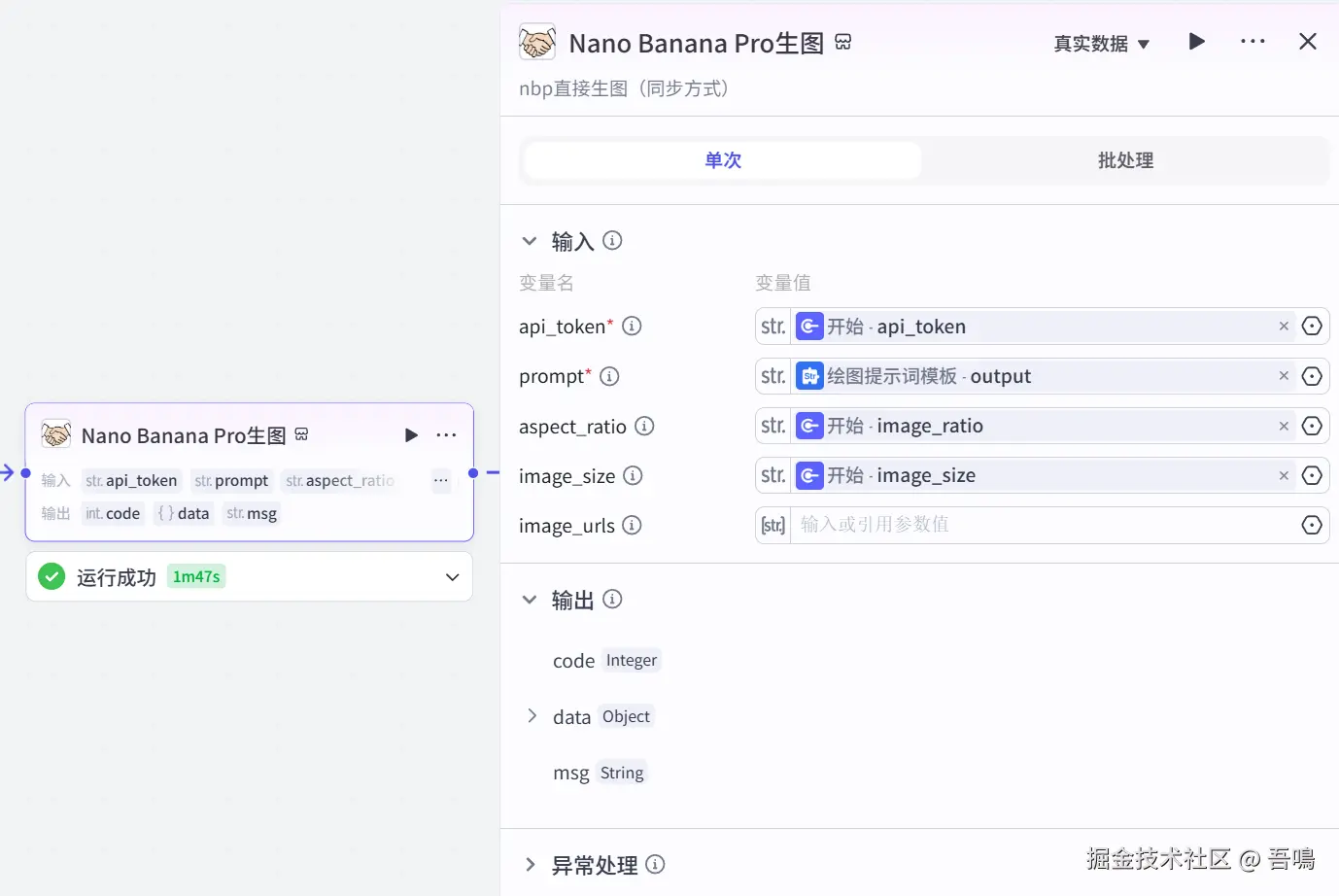Open variable picker for prompt field
This screenshot has width=1339, height=896.
1312,376
